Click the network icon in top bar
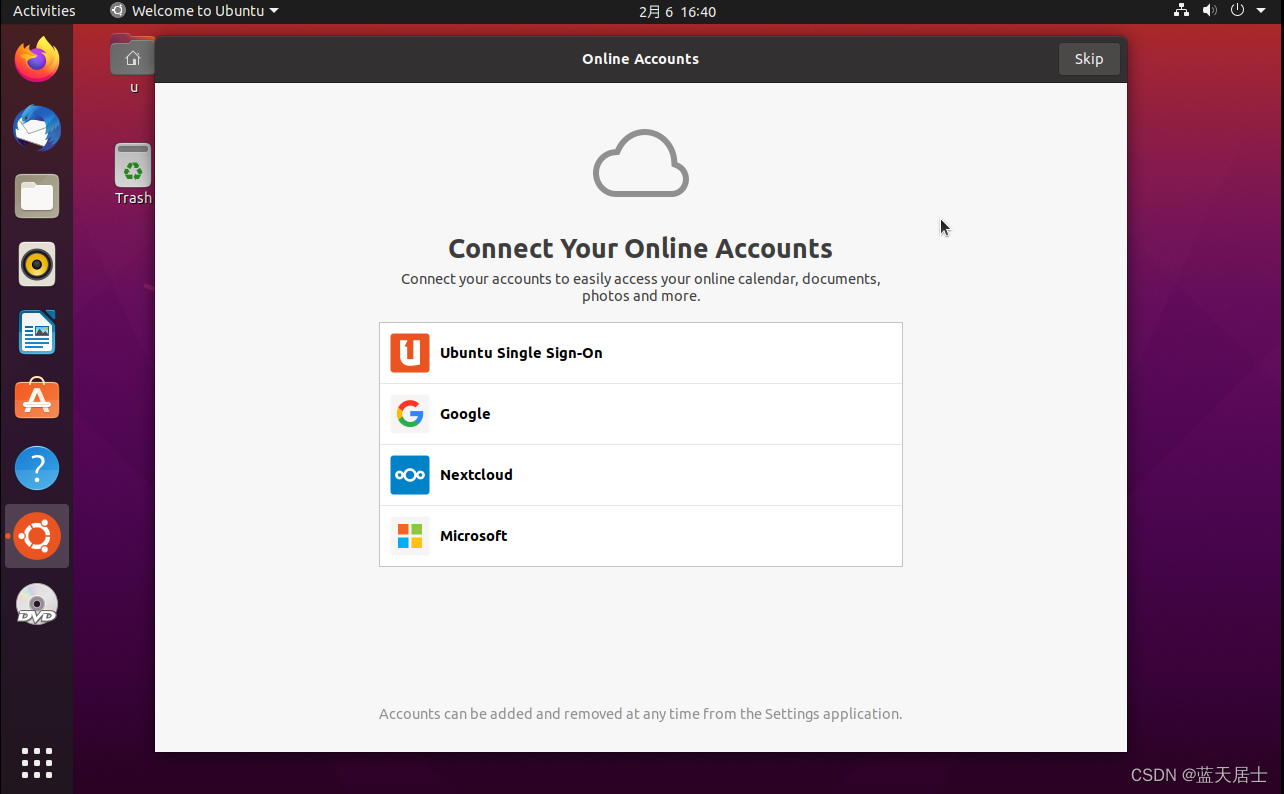Image resolution: width=1284 pixels, height=794 pixels. 1181,11
